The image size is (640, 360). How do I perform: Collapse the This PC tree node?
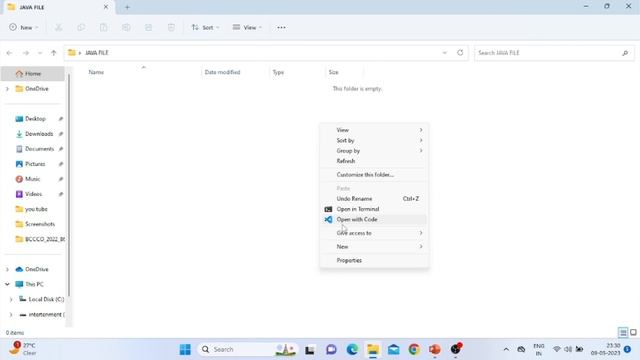[x=7, y=284]
